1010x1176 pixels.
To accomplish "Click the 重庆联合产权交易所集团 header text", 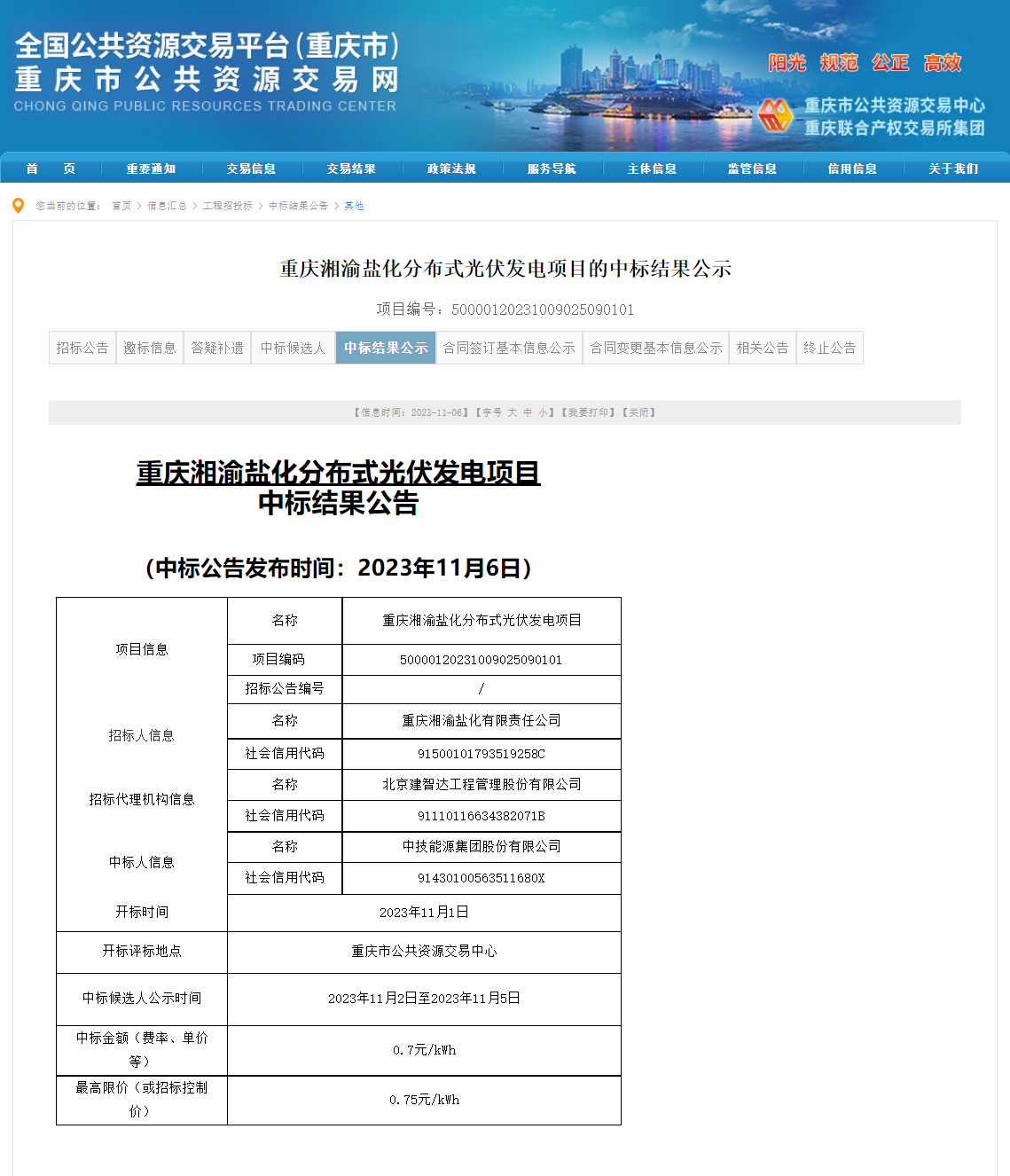I will [x=895, y=128].
